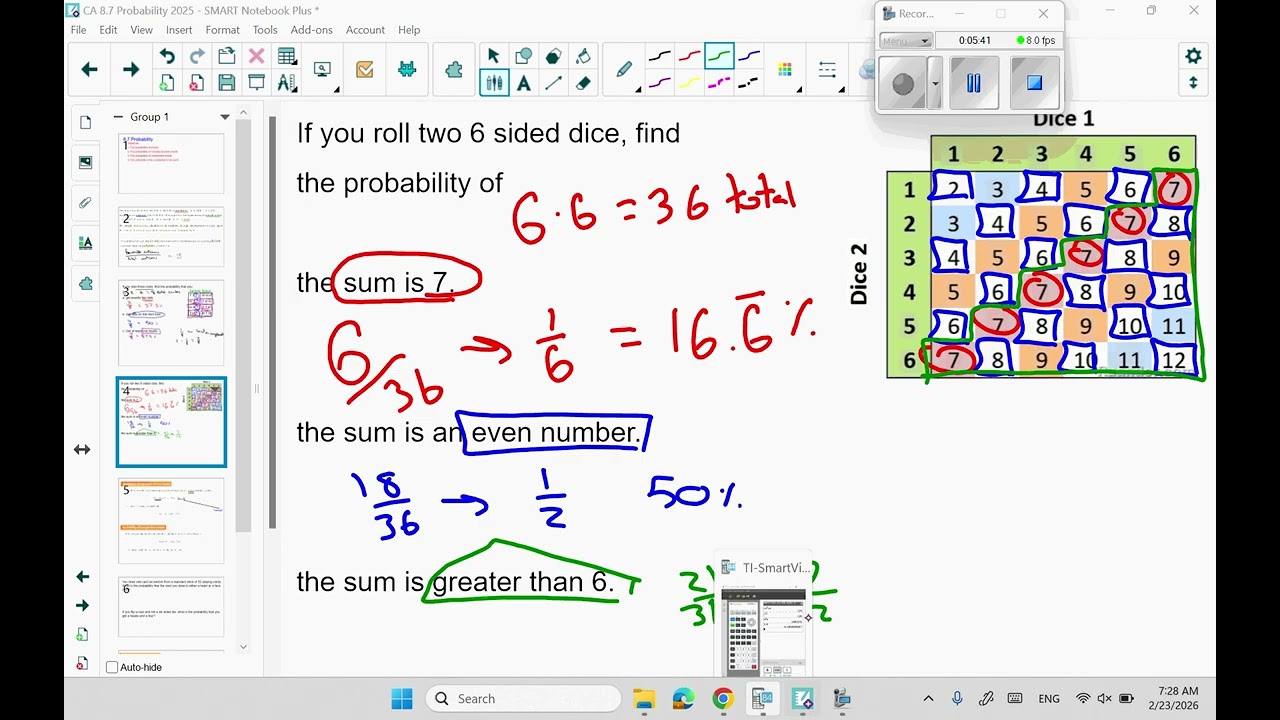
Task: Open the Page Sorter sidebar tab
Action: pos(85,122)
